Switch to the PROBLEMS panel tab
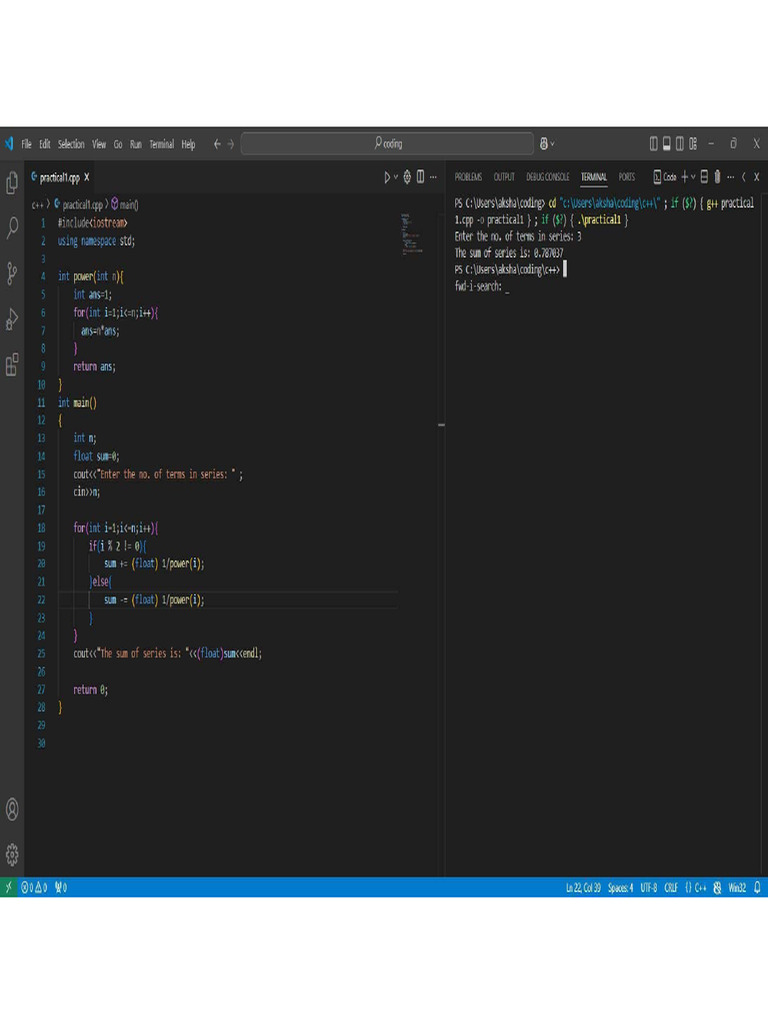768x1024 pixels. click(468, 177)
